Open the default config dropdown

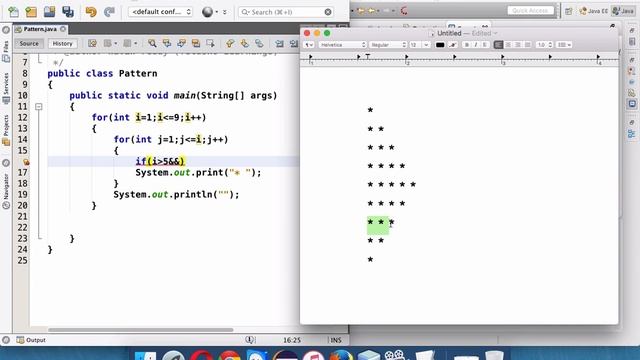pos(160,12)
